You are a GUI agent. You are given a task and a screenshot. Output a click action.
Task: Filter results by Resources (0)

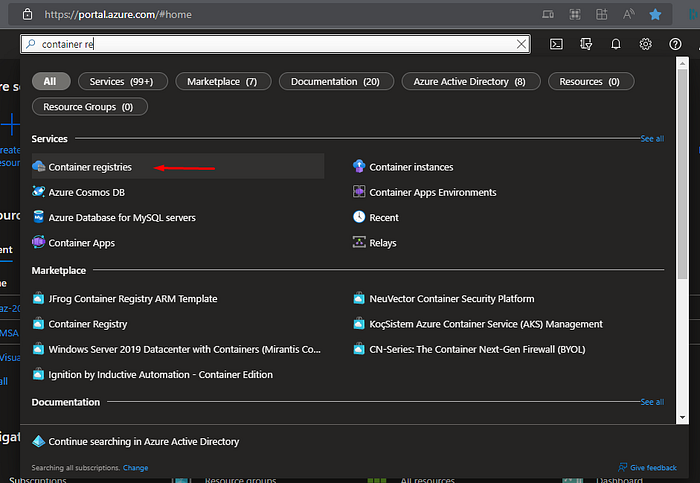(591, 81)
